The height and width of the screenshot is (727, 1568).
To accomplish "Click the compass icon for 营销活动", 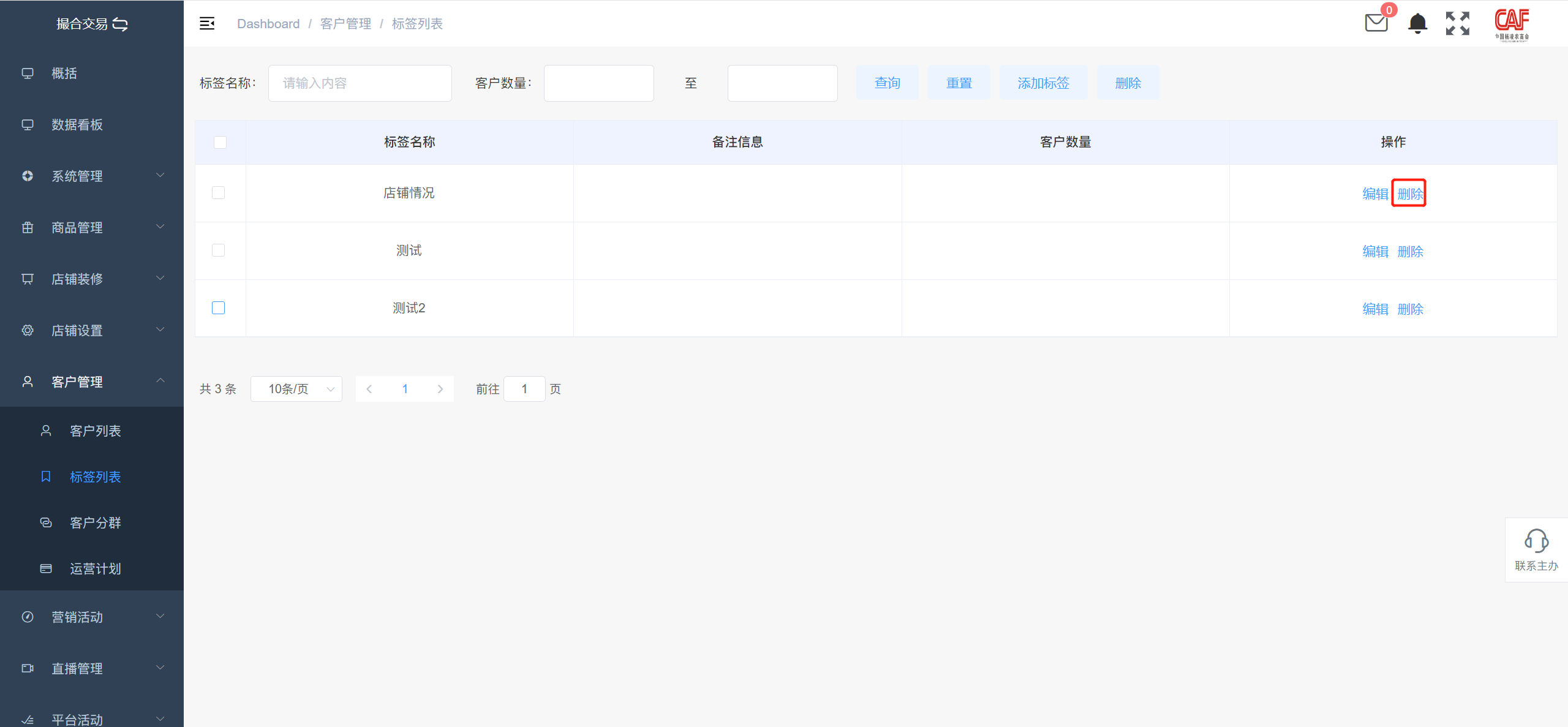I will click(x=28, y=617).
